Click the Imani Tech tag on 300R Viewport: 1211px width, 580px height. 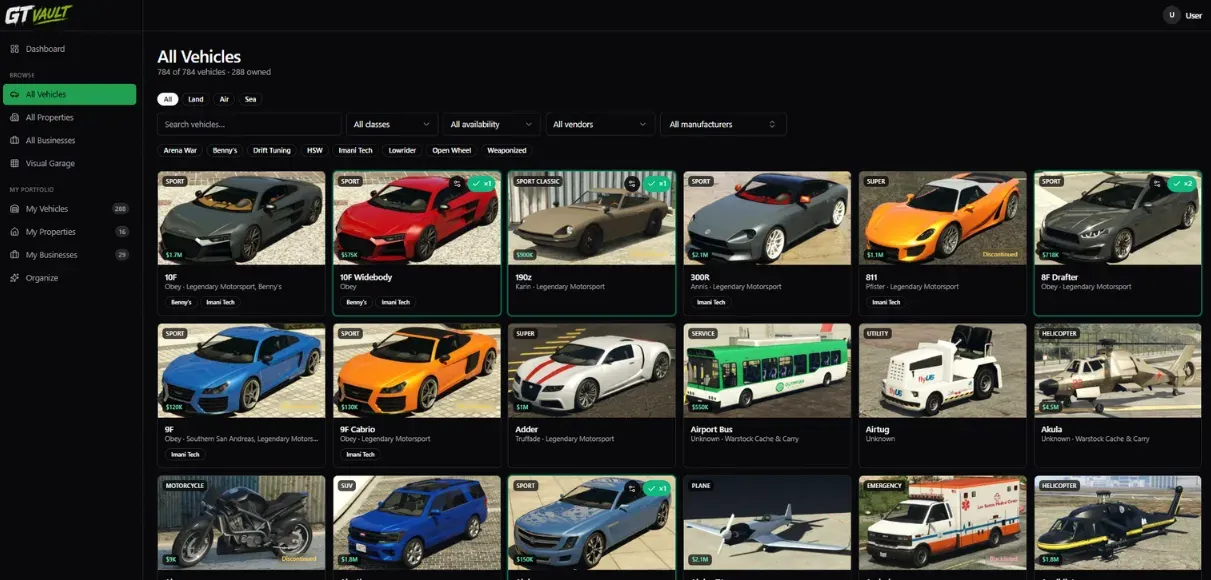pos(711,302)
